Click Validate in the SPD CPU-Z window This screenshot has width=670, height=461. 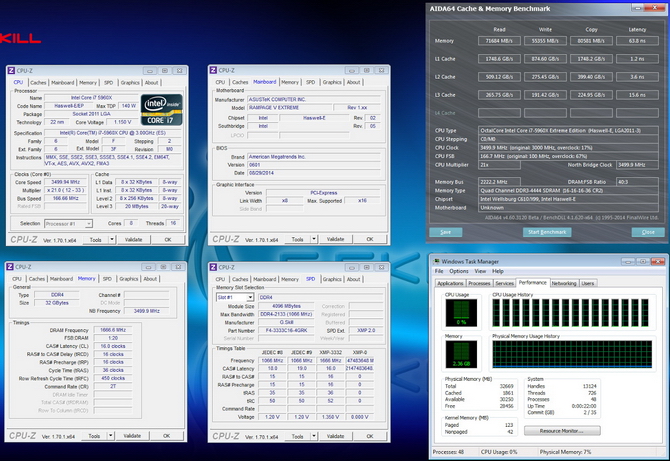(x=335, y=436)
